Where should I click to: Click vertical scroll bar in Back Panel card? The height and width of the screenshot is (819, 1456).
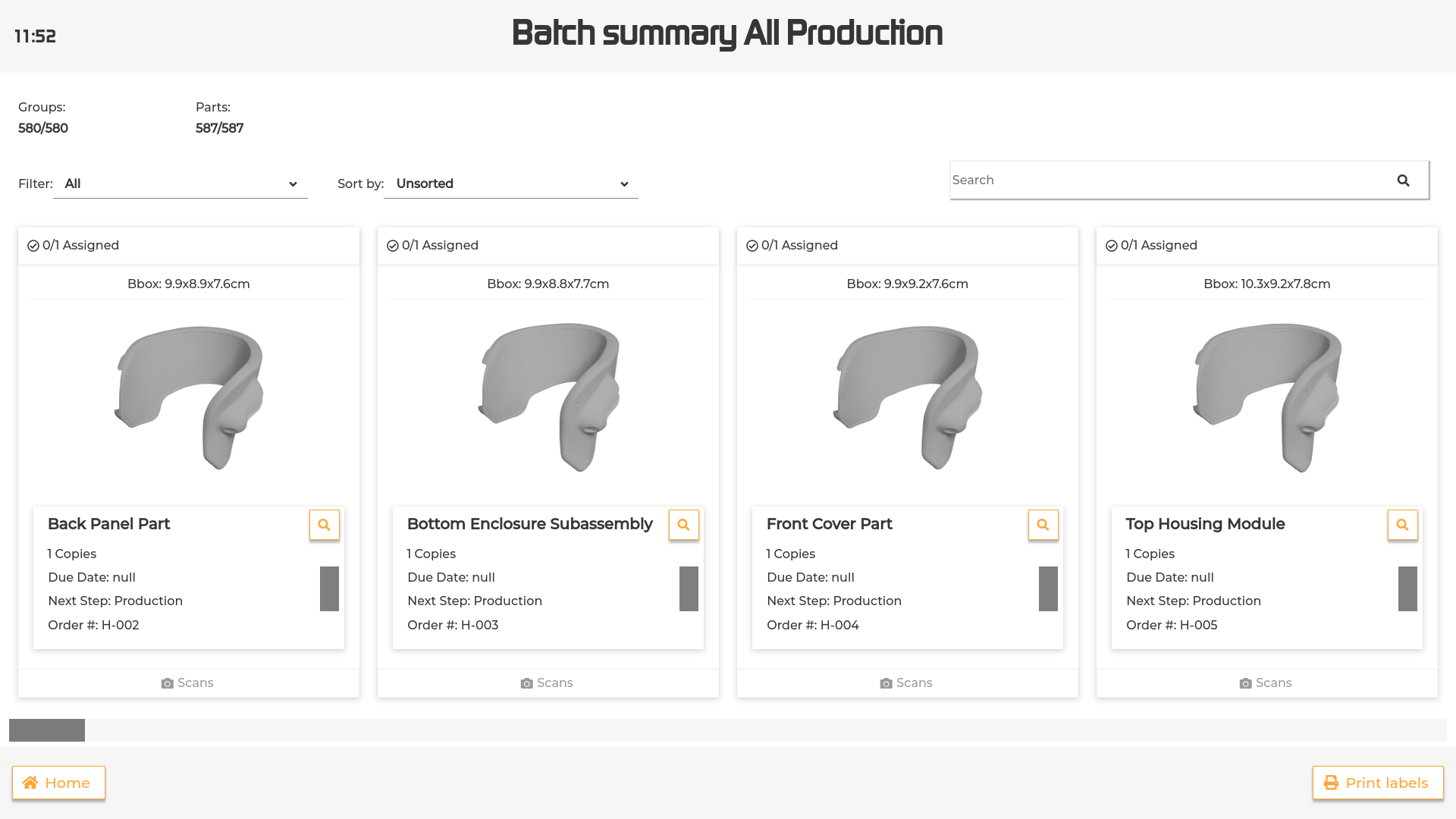pyautogui.click(x=329, y=588)
